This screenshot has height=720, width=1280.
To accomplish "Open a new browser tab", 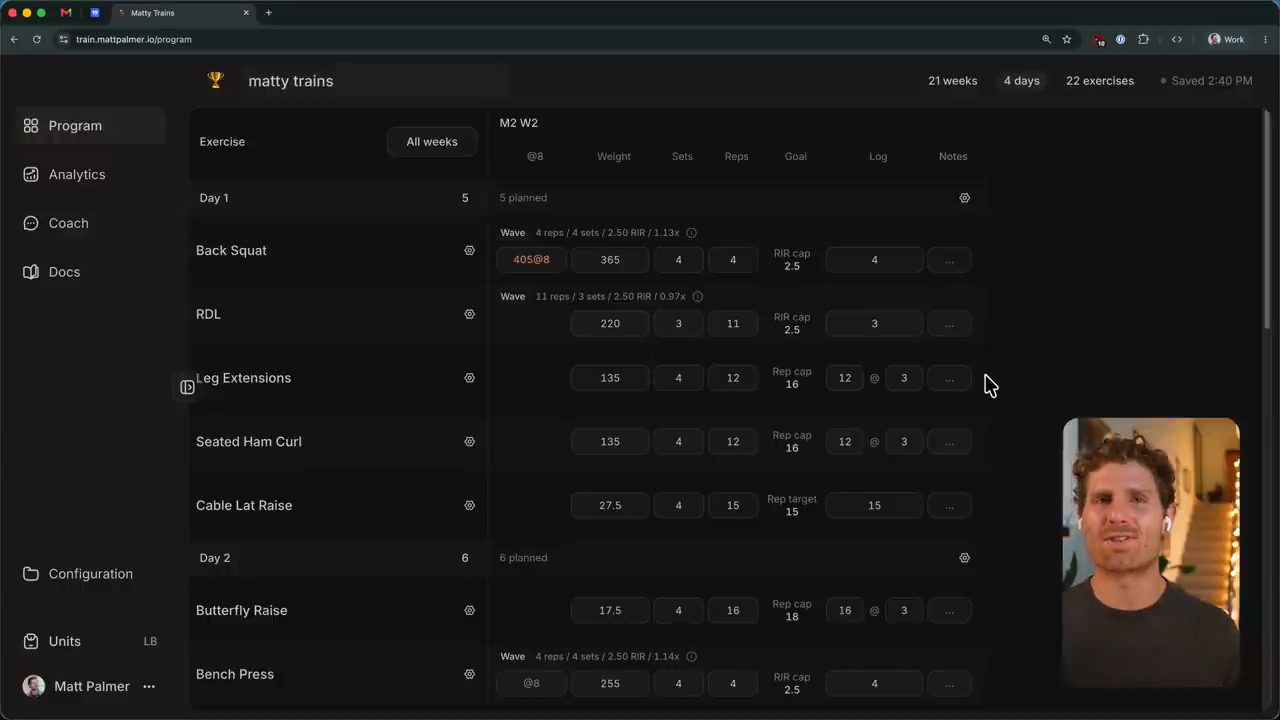I will [x=269, y=13].
